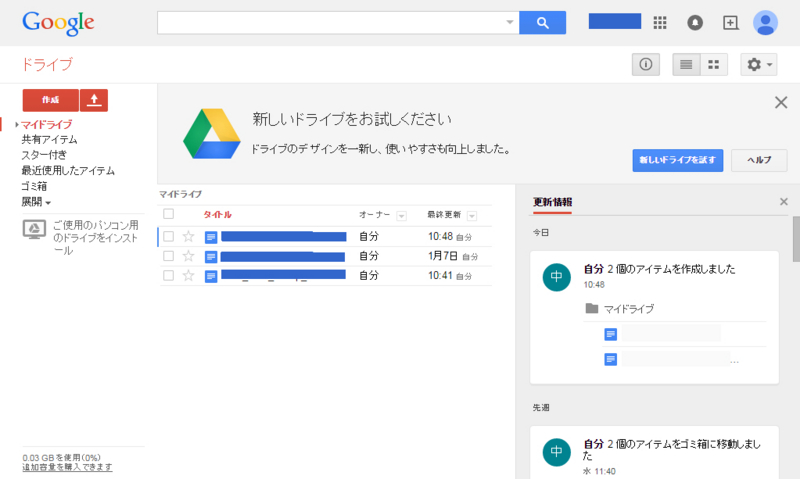Open doc icon of the 10:48 file
The height and width of the screenshot is (479, 800).
point(211,237)
